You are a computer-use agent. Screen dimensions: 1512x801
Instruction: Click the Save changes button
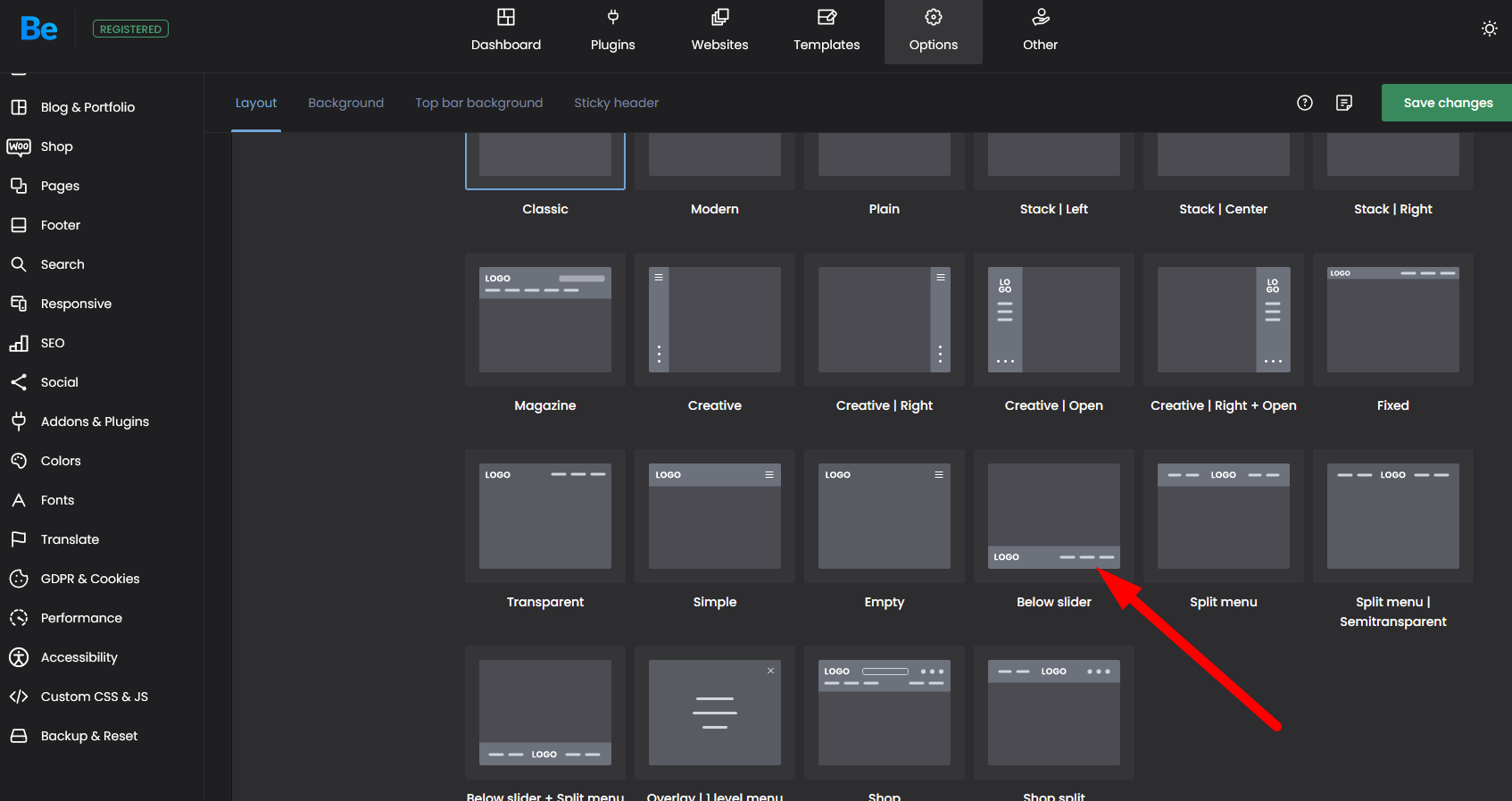coord(1447,103)
